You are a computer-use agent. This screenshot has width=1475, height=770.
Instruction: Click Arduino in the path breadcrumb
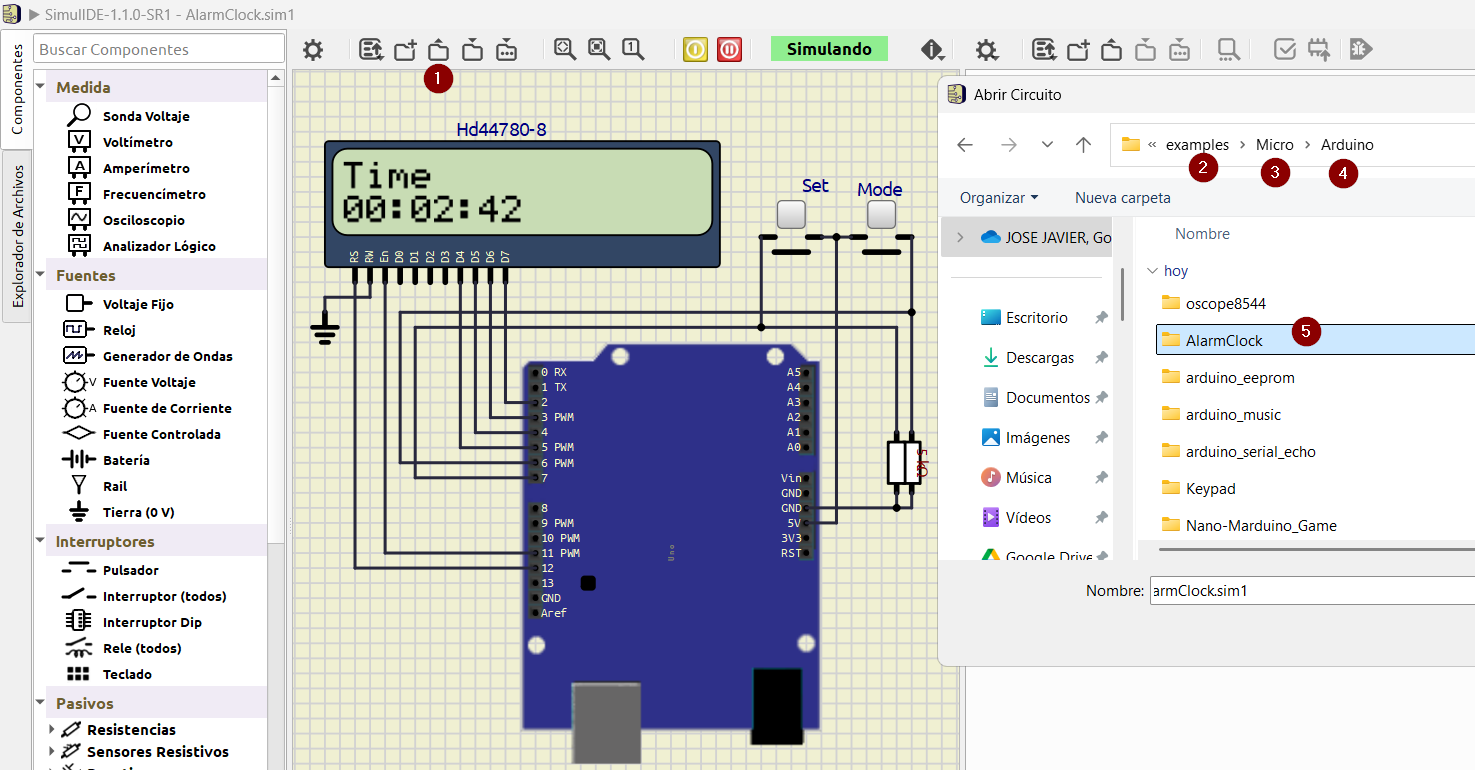point(1347,145)
